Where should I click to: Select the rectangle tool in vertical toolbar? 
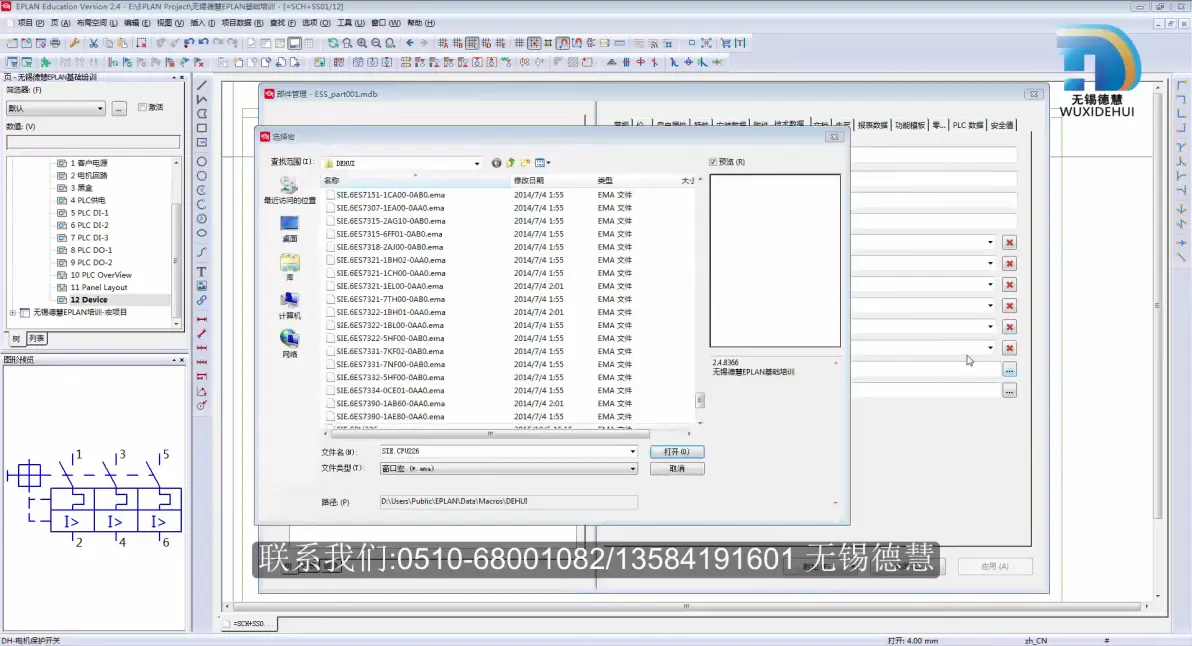[201, 128]
